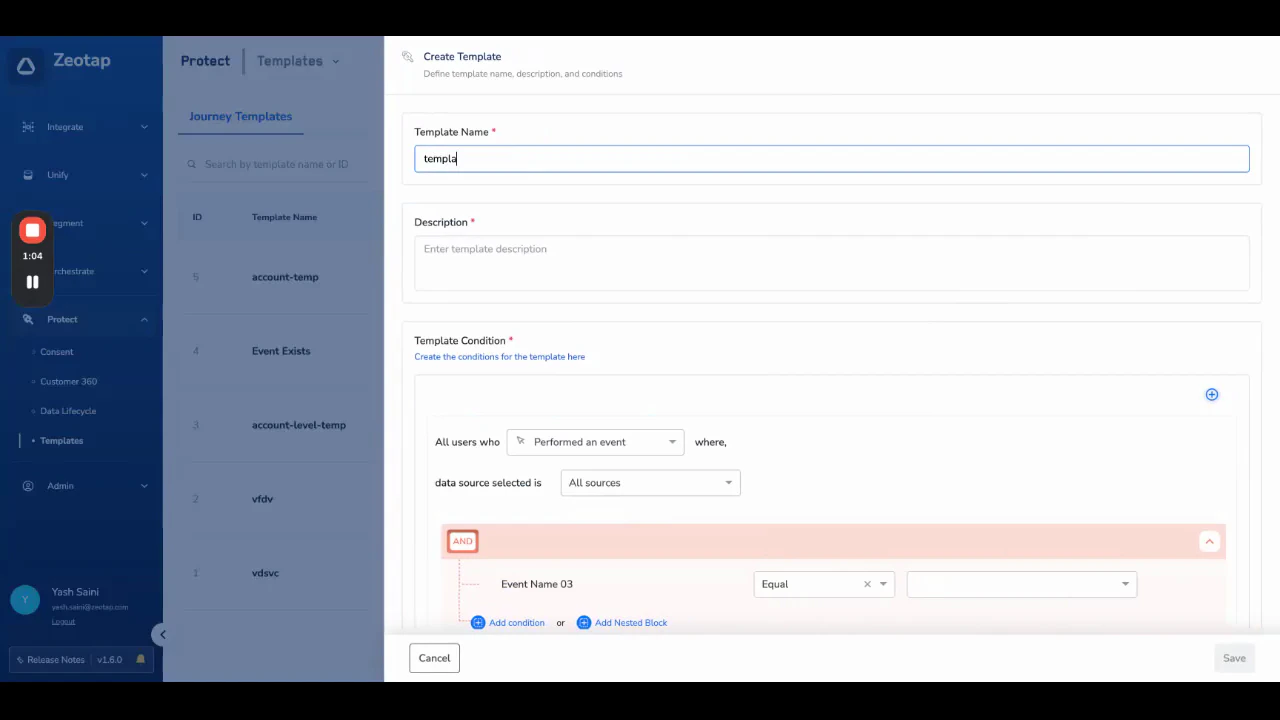Switch to the Journey Templates tab
Viewport: 1280px width, 720px height.
click(240, 116)
